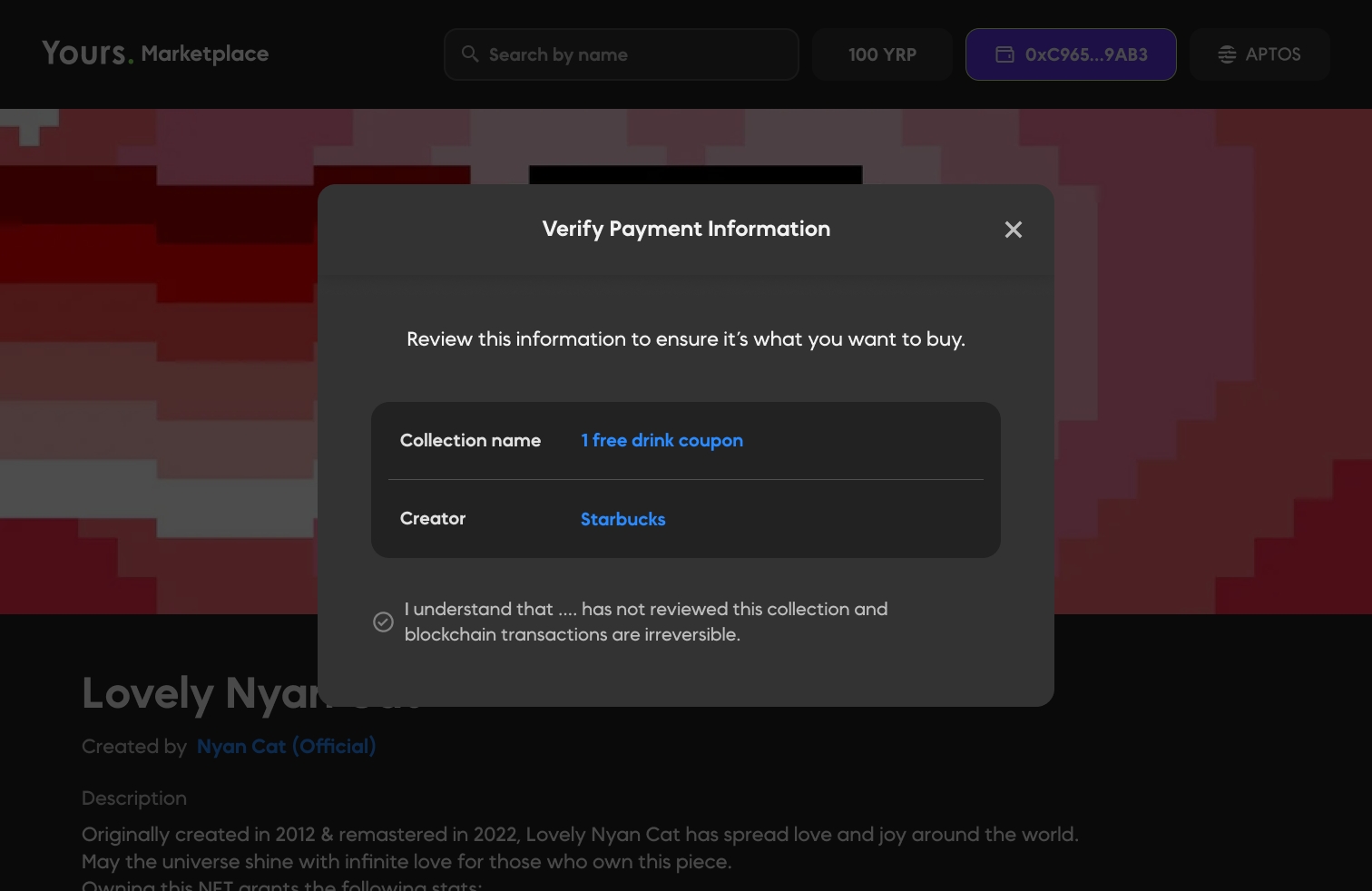Click the wallet icon beside the address

click(1004, 54)
